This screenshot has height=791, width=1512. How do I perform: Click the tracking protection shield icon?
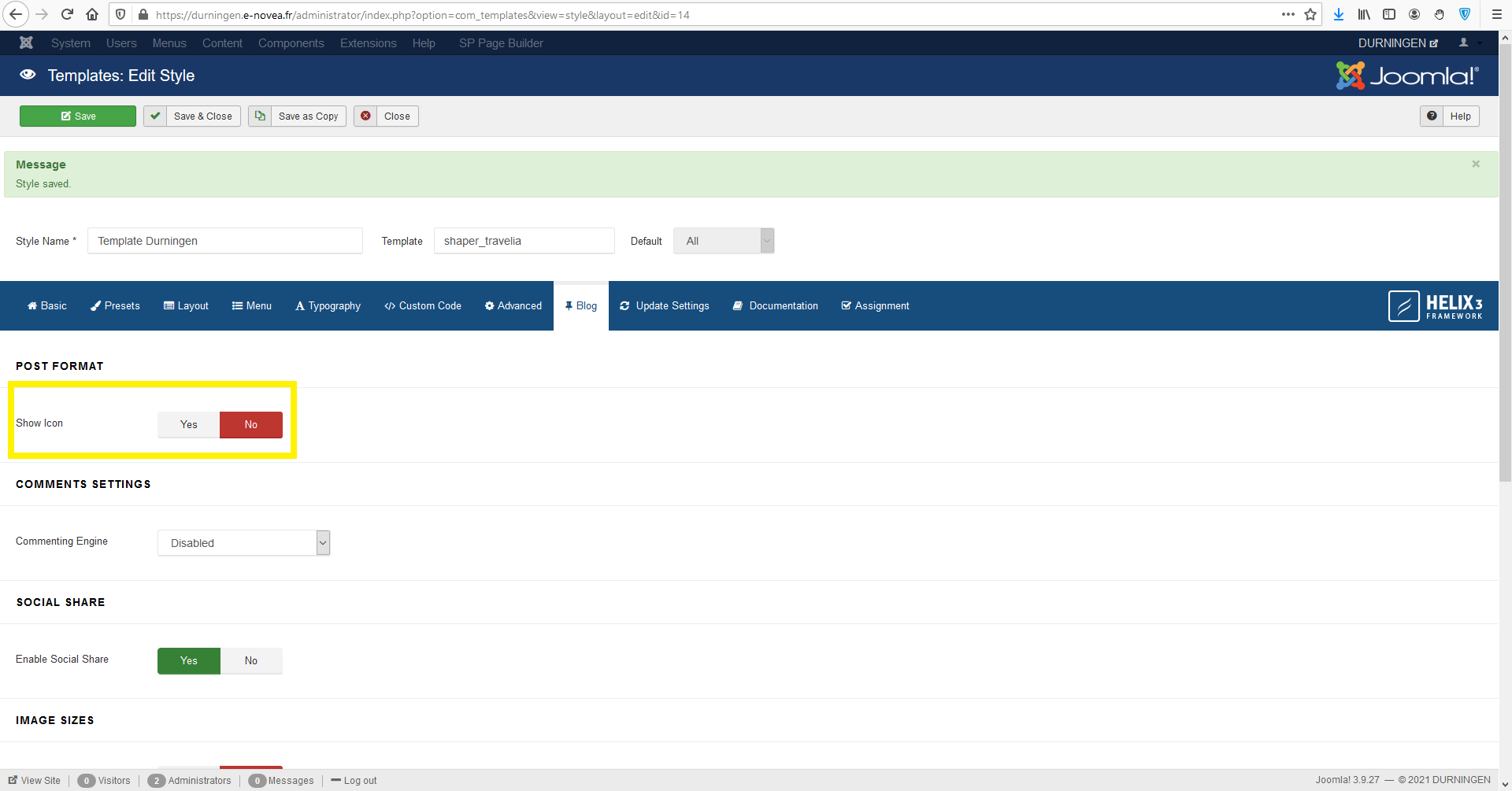pyautogui.click(x=120, y=14)
